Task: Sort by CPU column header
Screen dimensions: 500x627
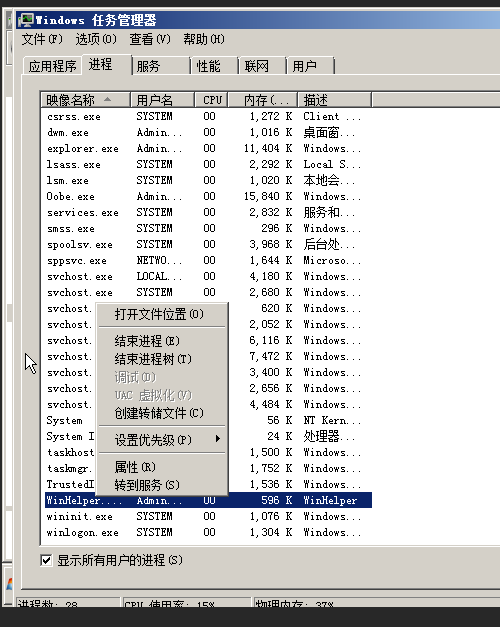Action: click(x=212, y=100)
